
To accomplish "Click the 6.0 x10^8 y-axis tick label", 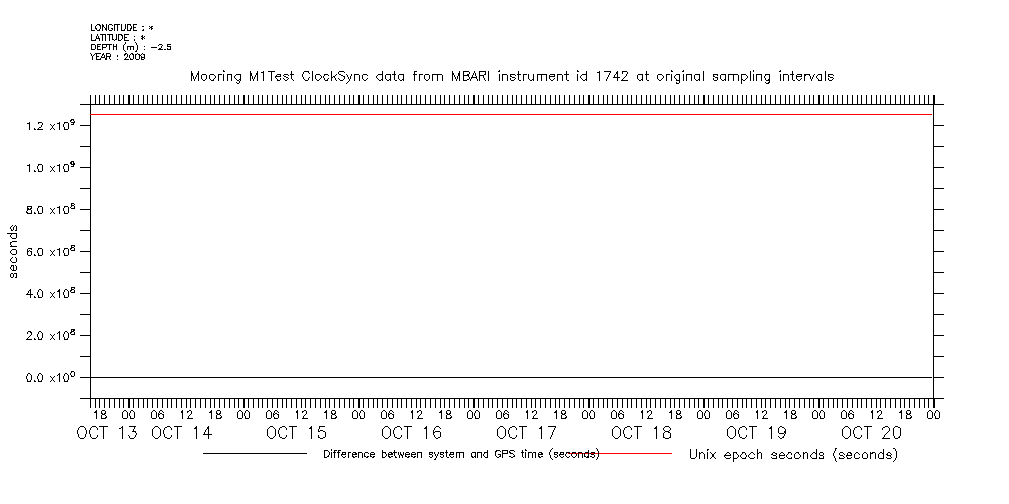I will [55, 251].
